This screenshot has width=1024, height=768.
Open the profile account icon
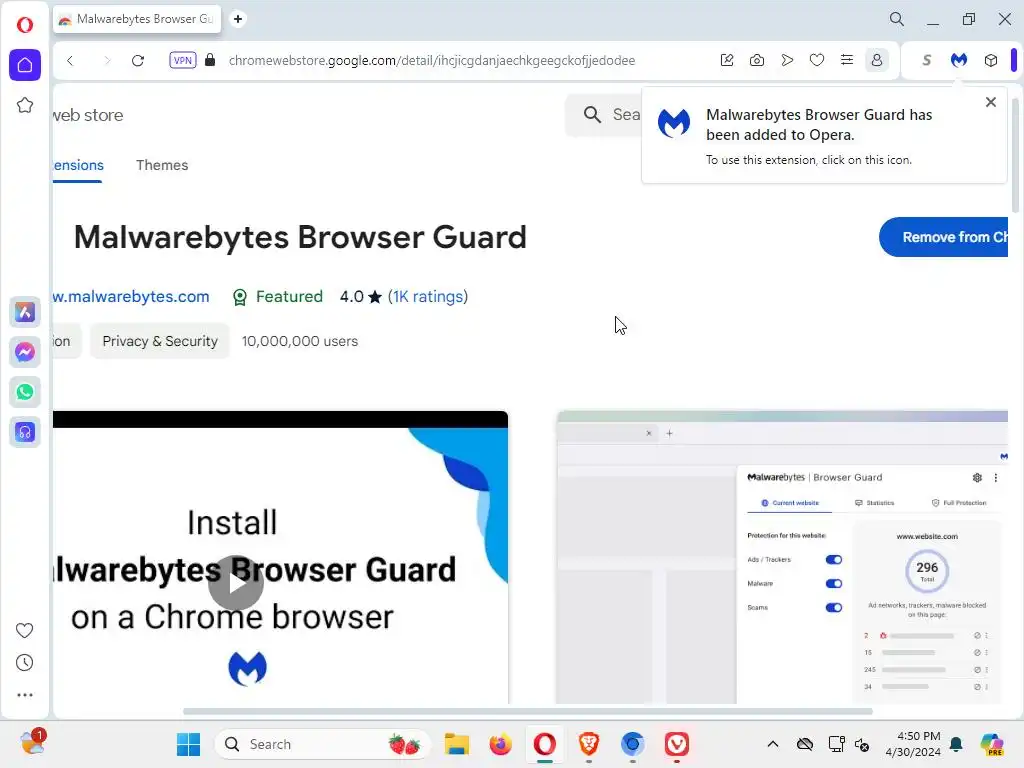coord(877,60)
